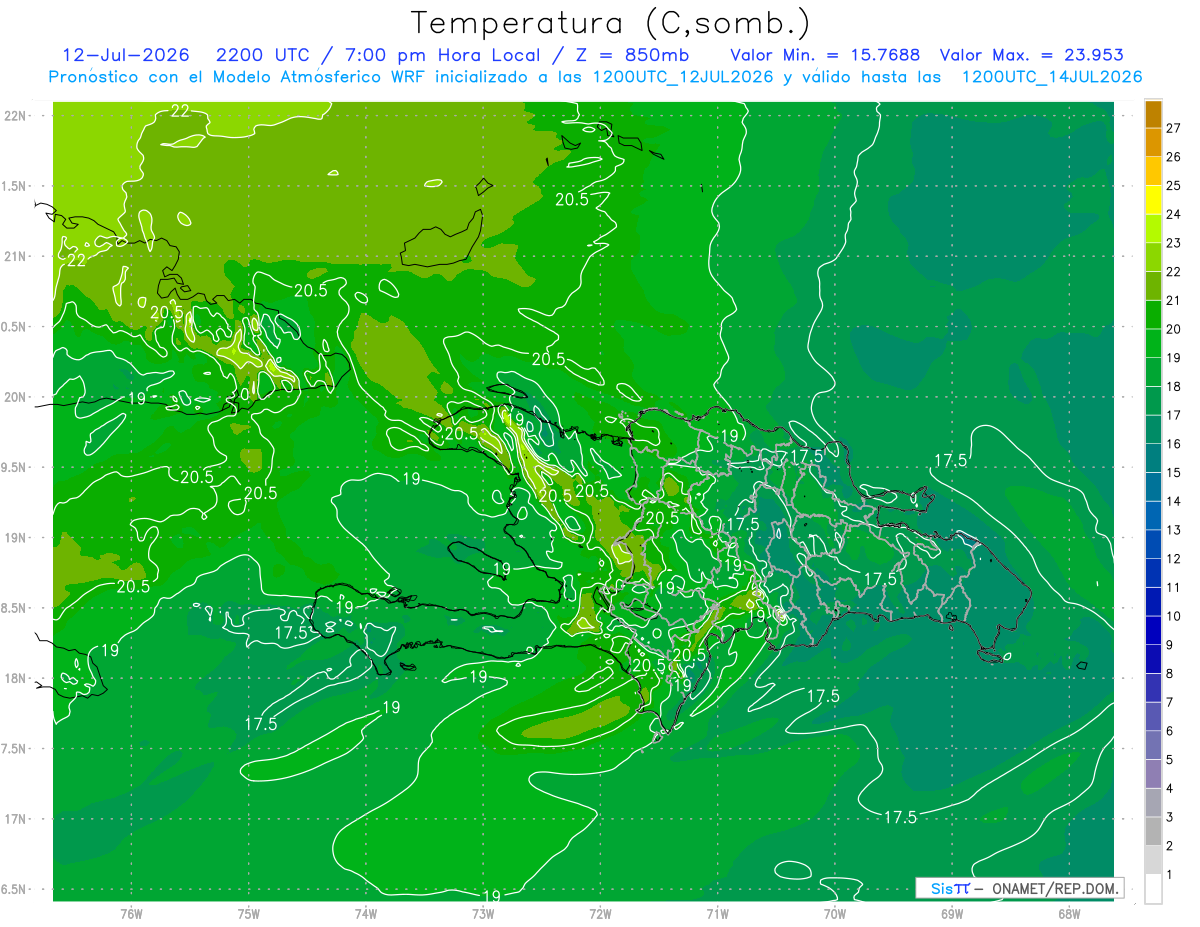
Task: Click the color scale label '21'
Action: pos(1174,301)
